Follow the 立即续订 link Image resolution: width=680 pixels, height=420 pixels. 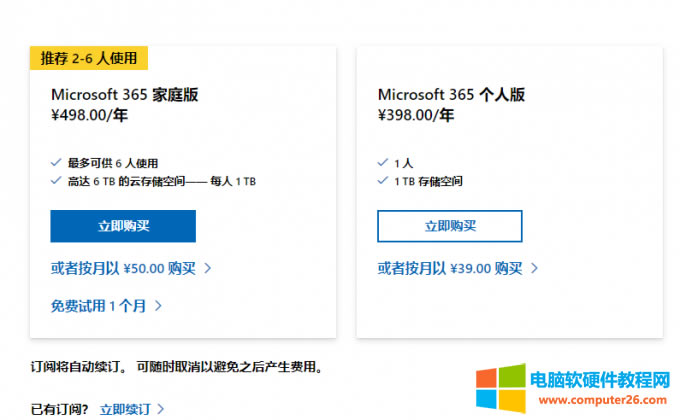coord(124,409)
